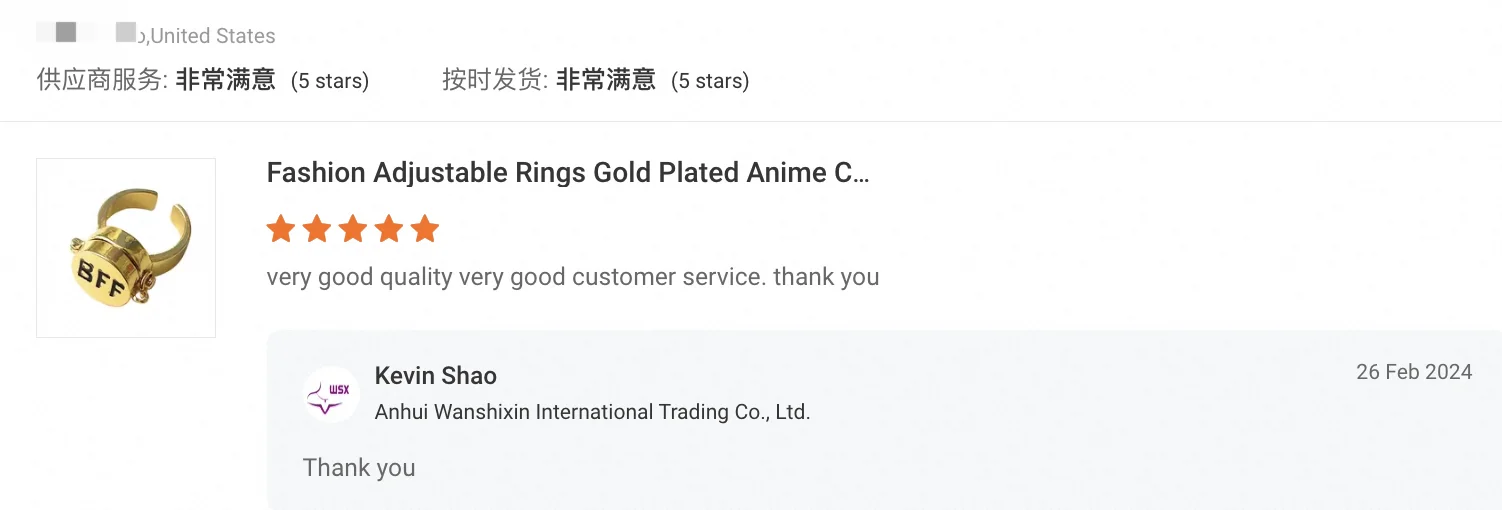Viewport: 1502px width, 510px height.
Task: Click the "Thank you" supplier reply text
Action: point(359,468)
